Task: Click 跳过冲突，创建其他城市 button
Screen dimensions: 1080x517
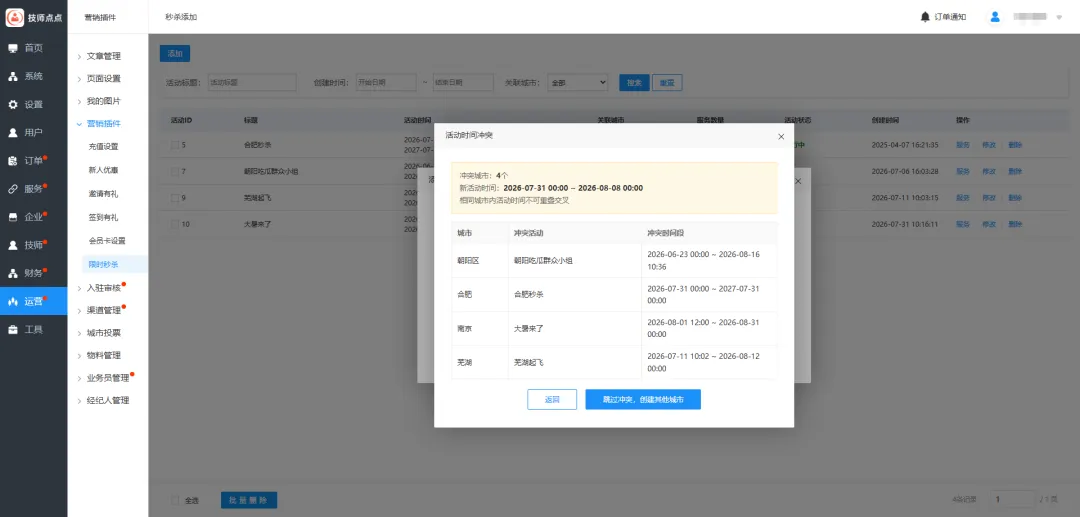Action: pos(643,399)
